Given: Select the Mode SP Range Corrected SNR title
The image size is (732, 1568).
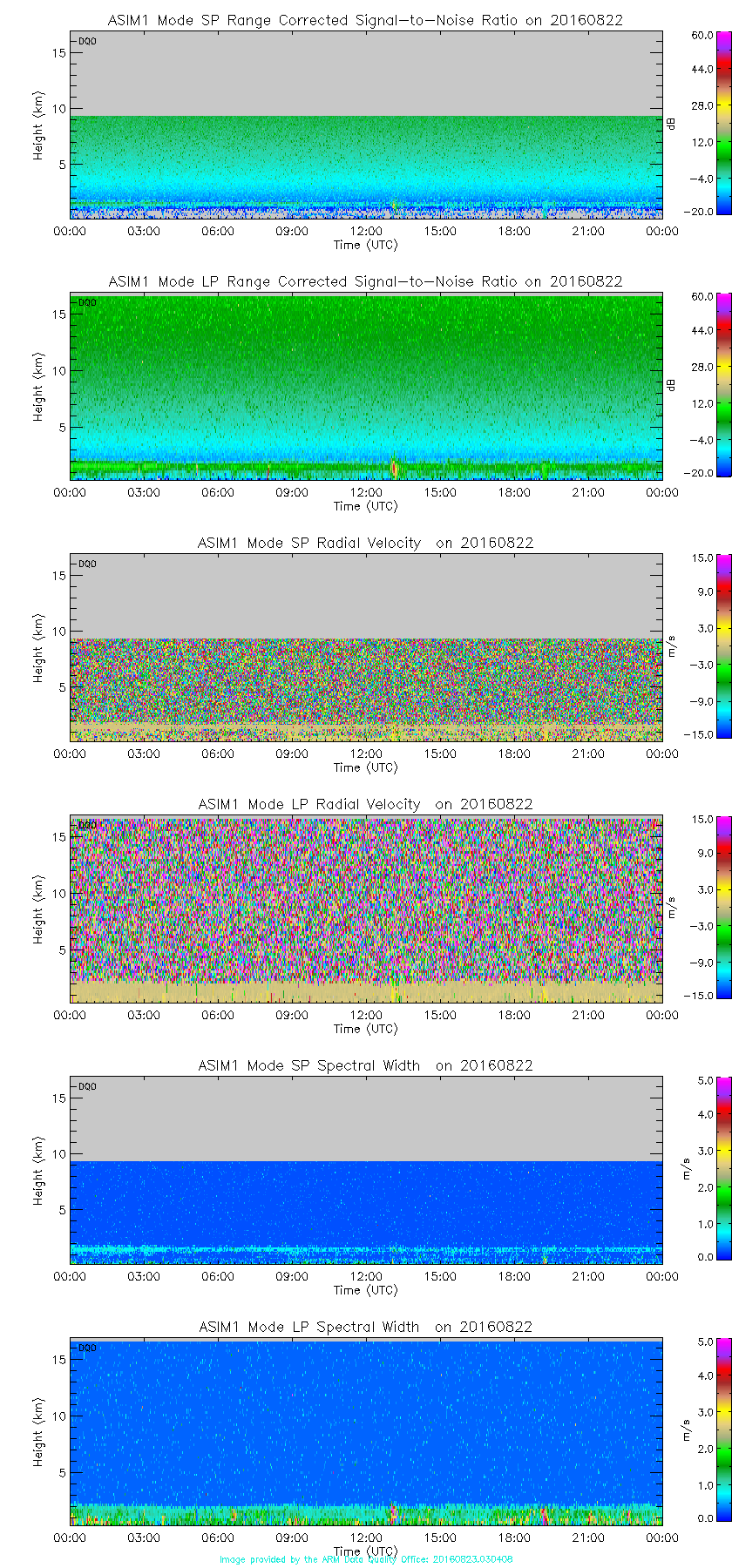Looking at the screenshot, I should pos(365,20).
